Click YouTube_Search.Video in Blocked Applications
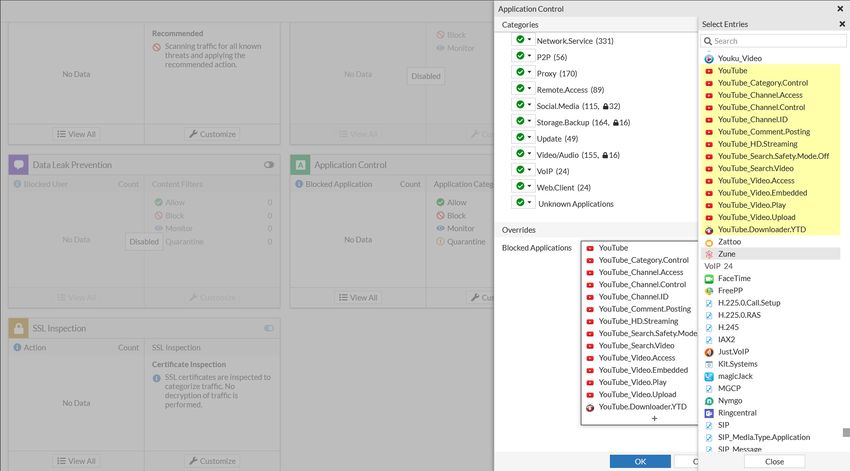The image size is (850, 471). click(x=636, y=345)
